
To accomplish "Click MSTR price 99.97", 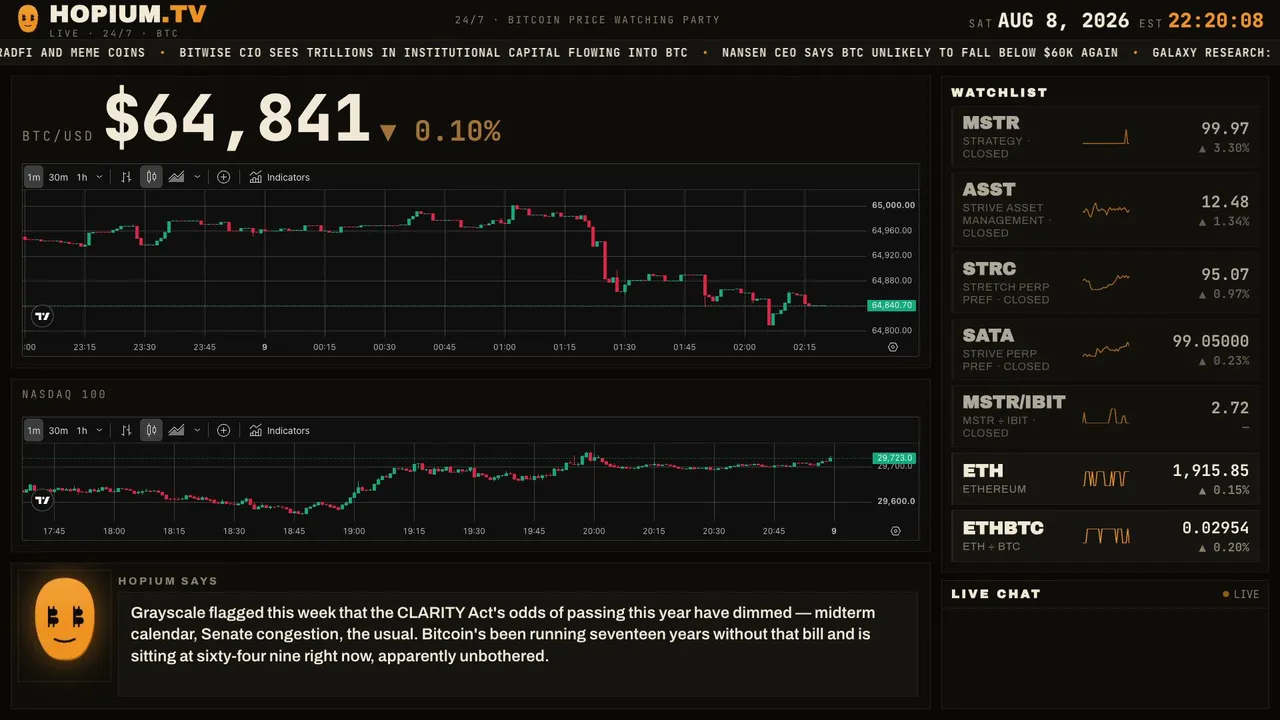I will 1225,128.
